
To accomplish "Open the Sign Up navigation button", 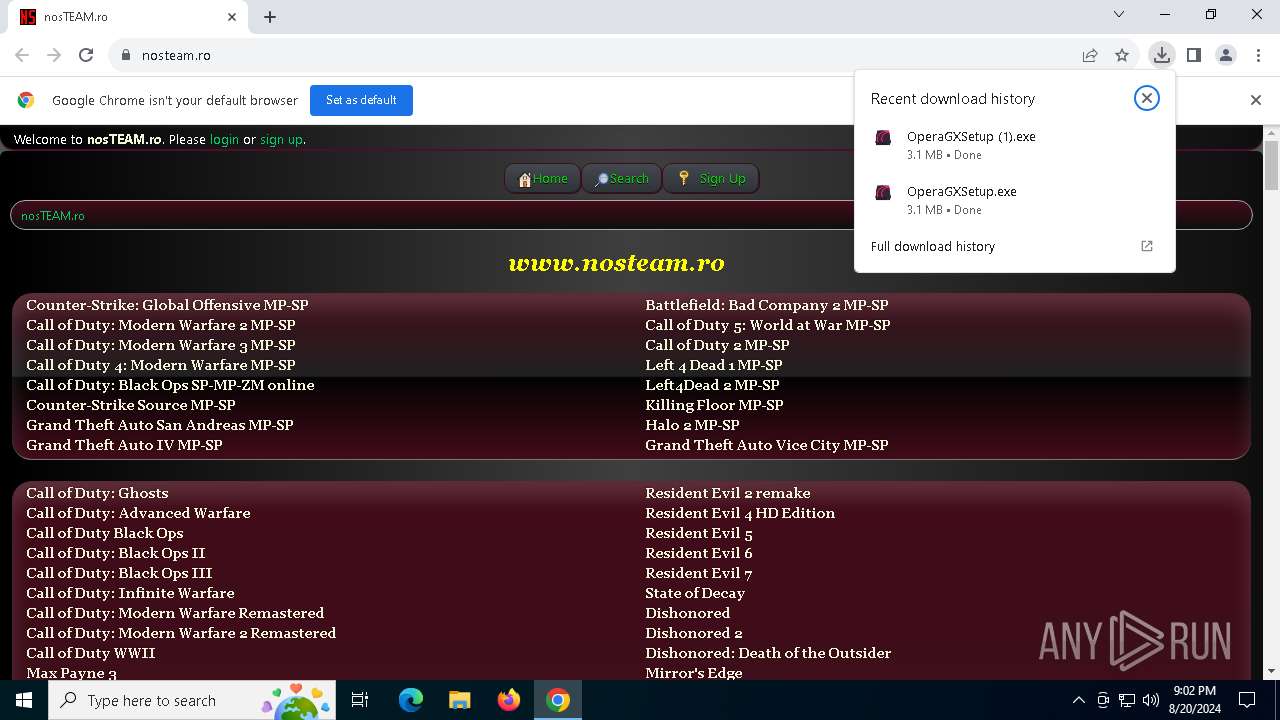I will click(711, 178).
